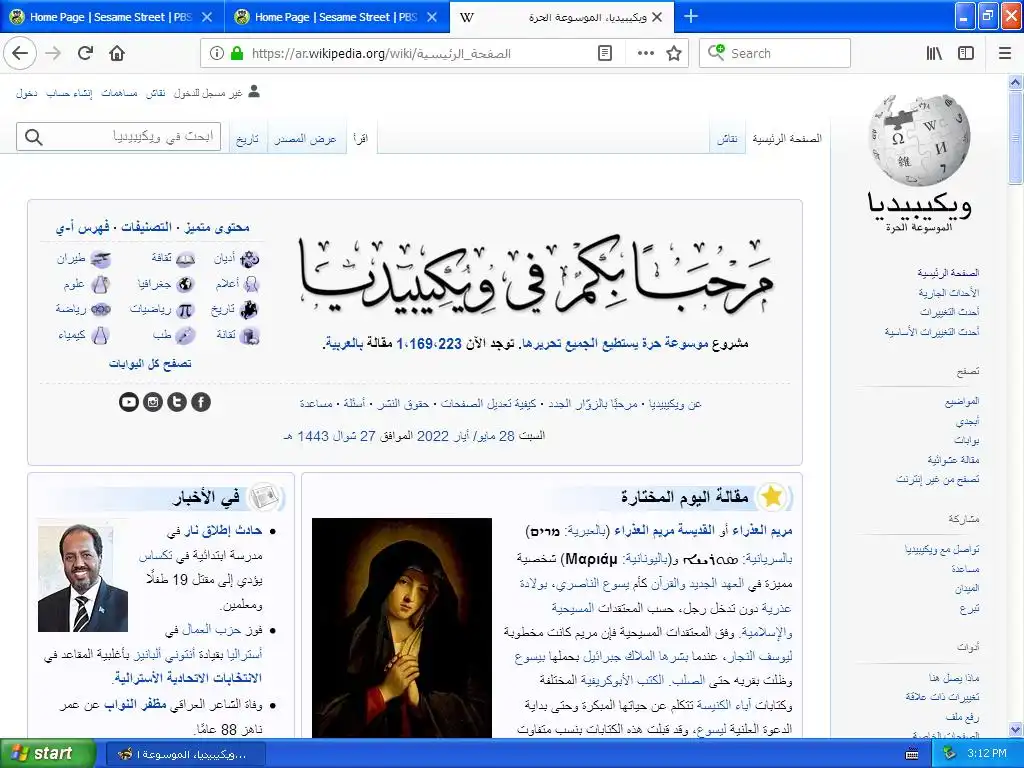Open the browser home page icon
1024x768 pixels.
[117, 53]
